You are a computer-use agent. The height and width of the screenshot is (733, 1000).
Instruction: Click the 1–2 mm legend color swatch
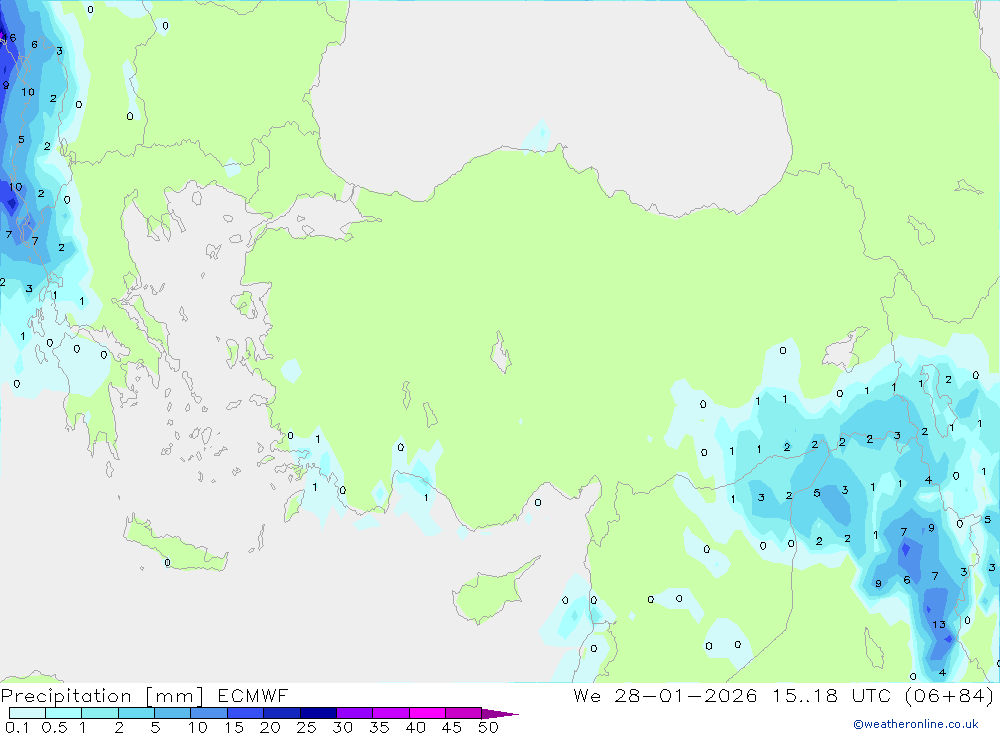click(100, 713)
